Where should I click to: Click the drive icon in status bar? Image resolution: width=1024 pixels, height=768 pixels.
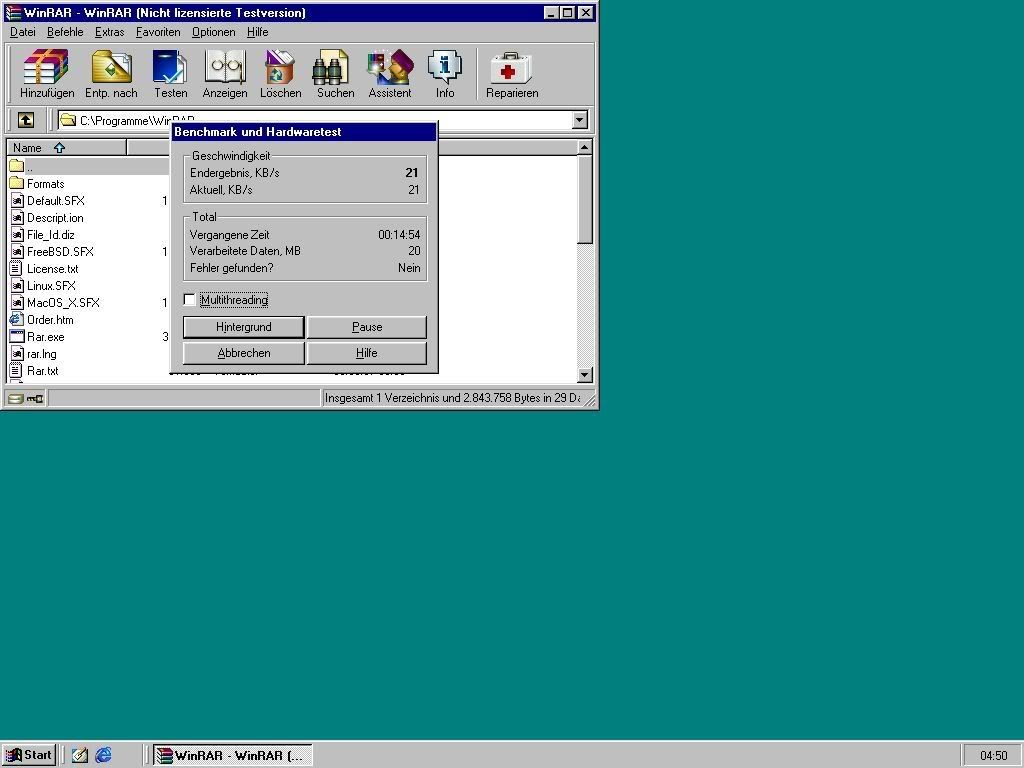pos(16,398)
